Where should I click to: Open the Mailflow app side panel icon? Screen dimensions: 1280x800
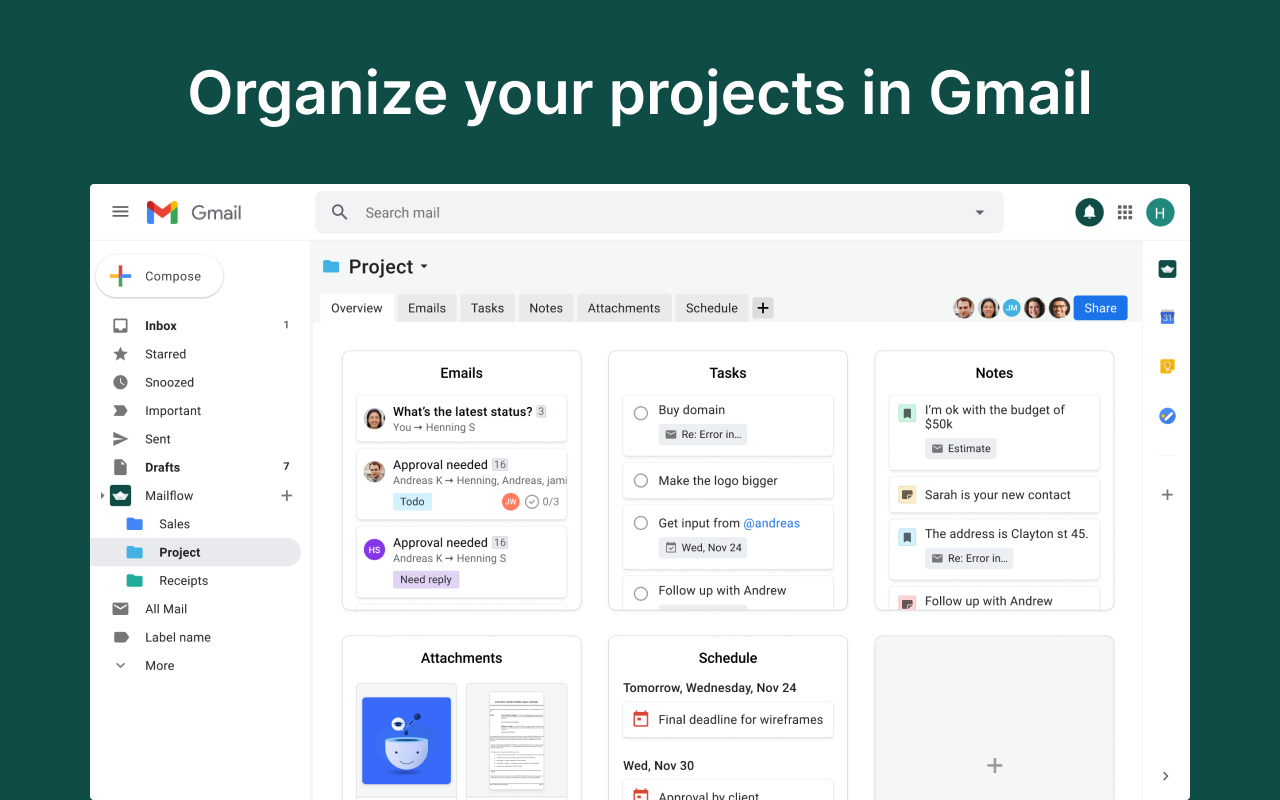point(1167,268)
